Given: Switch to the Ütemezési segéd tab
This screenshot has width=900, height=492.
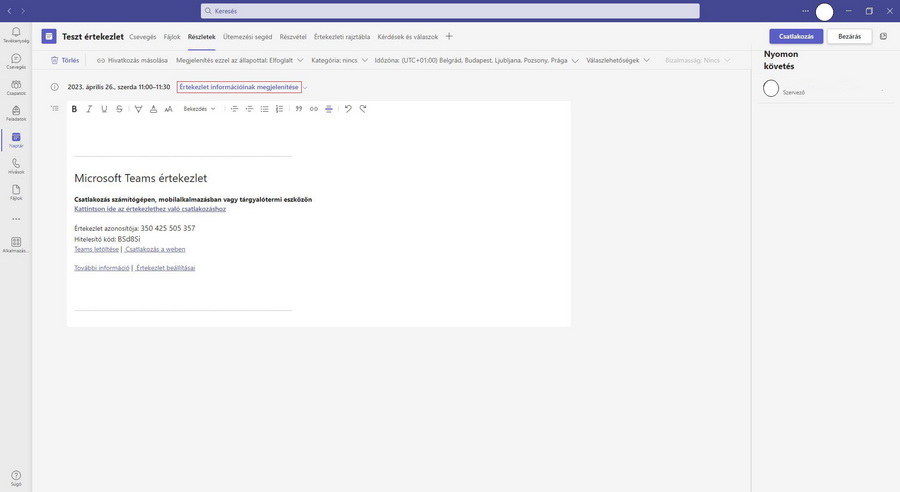Looking at the screenshot, I should [x=247, y=37].
